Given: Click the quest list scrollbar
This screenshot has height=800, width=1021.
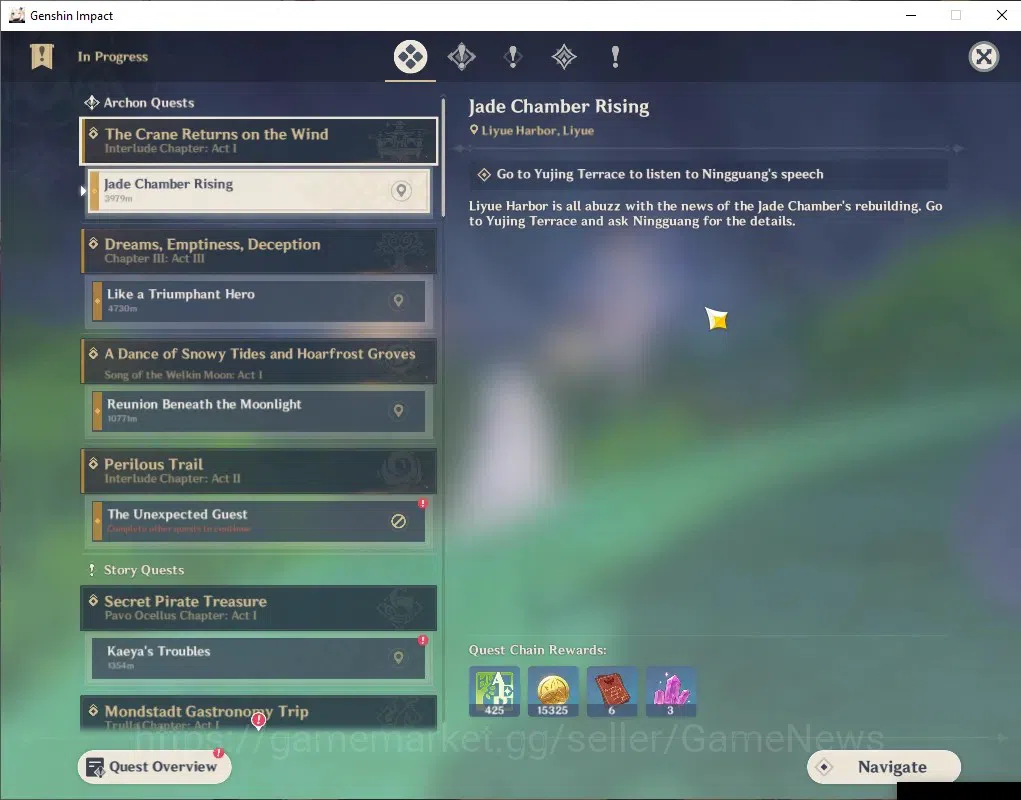Looking at the screenshot, I should point(443,157).
